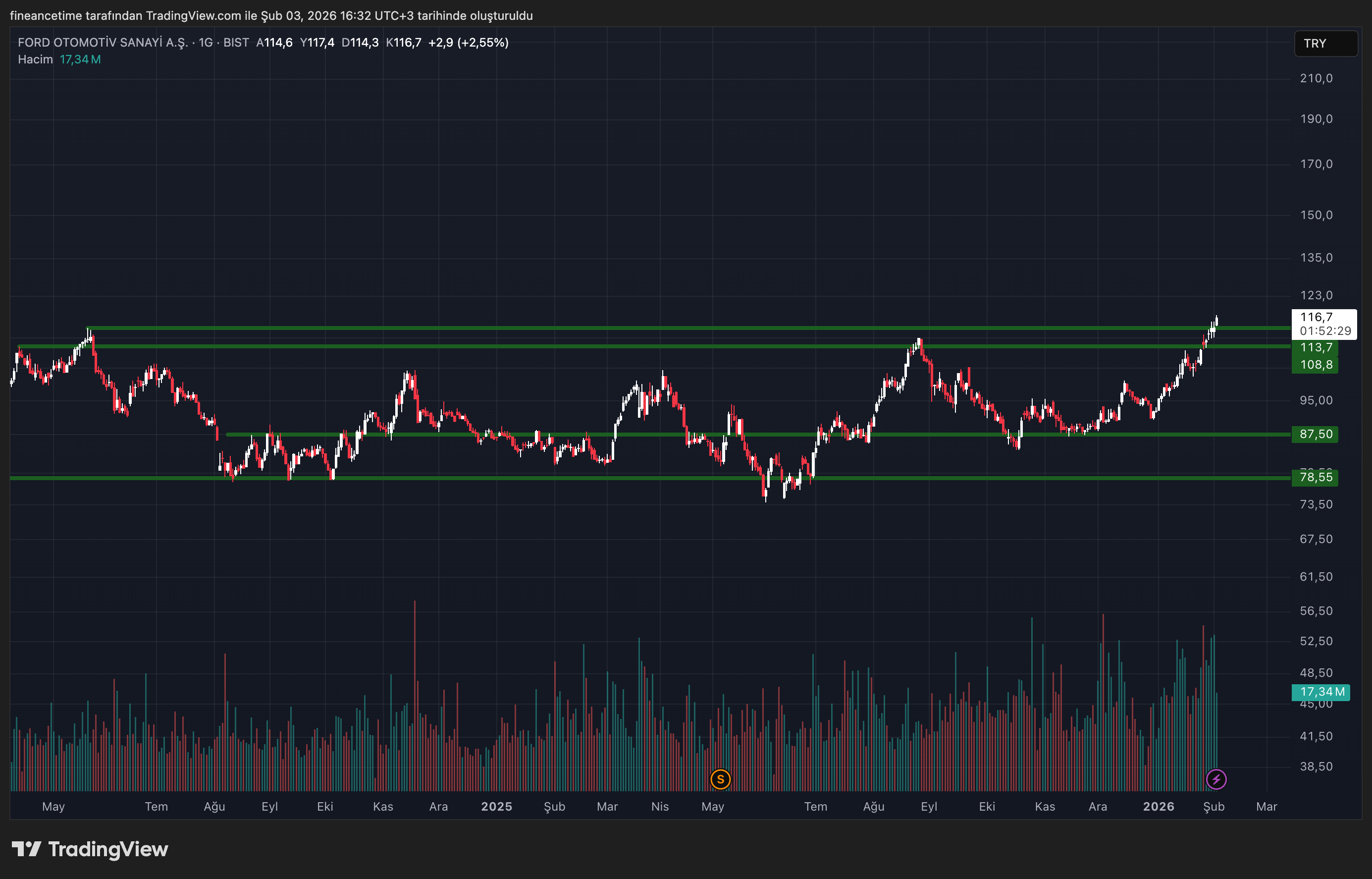Select the 108,8 green price tag
Viewport: 1372px width, 879px height.
[1316, 365]
